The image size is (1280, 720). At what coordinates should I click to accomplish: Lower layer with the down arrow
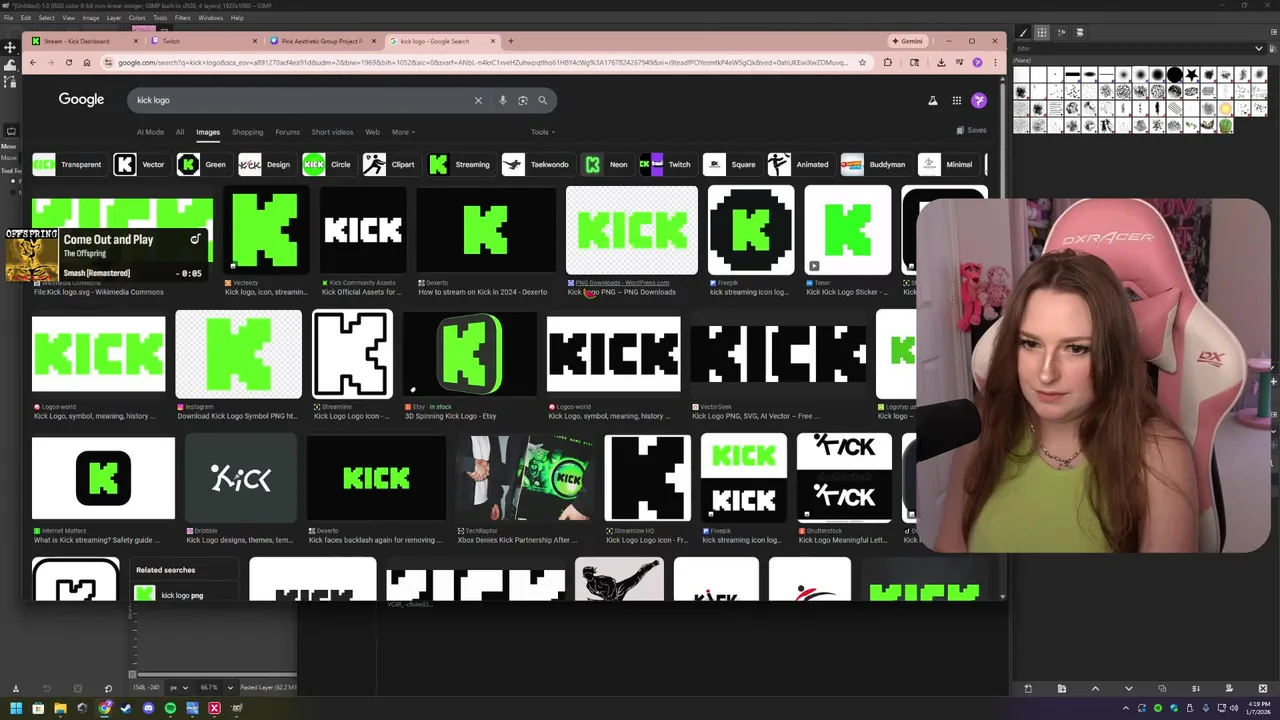(x=1129, y=688)
